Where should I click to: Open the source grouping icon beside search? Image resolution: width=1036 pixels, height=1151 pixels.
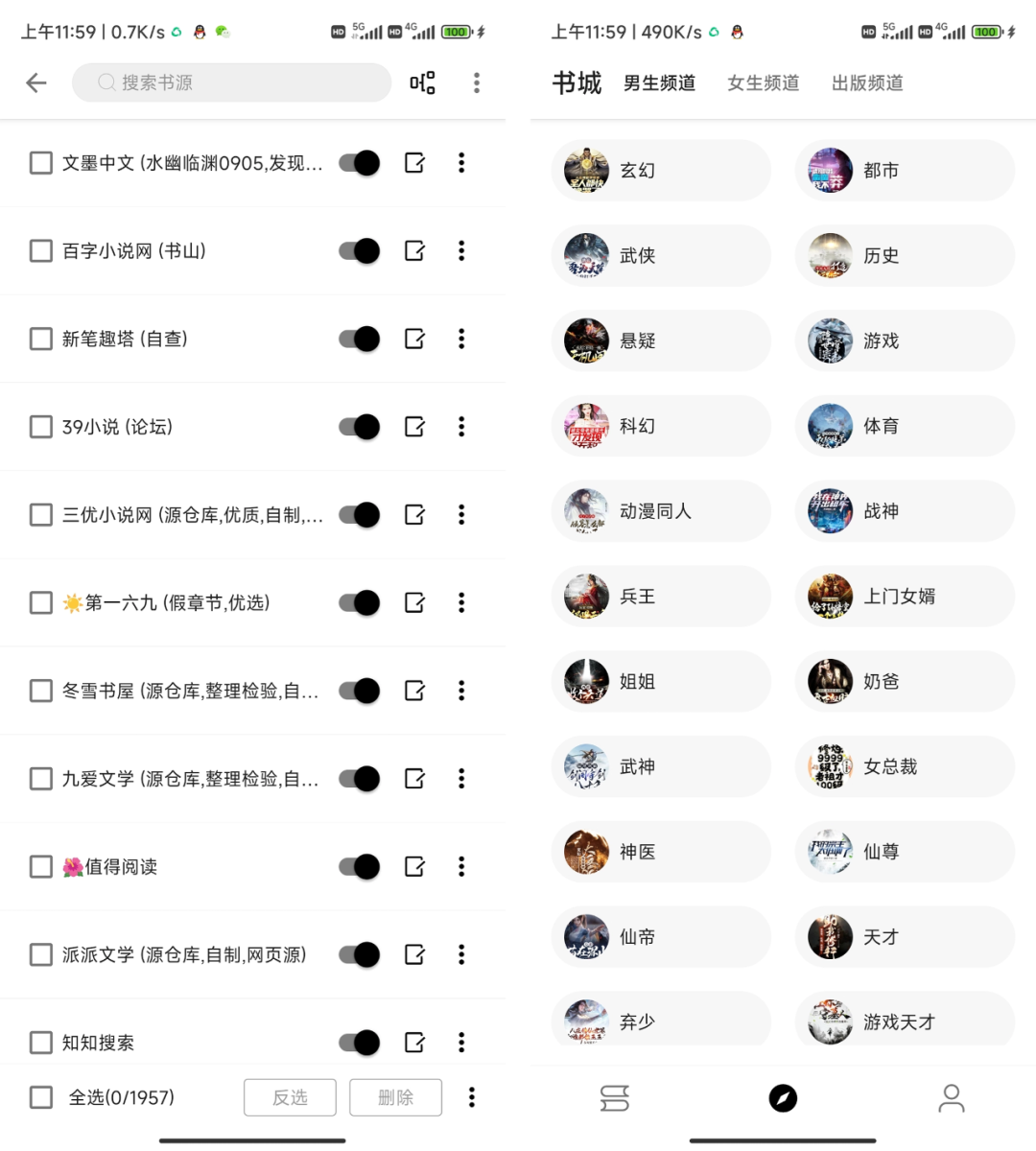pyautogui.click(x=422, y=83)
